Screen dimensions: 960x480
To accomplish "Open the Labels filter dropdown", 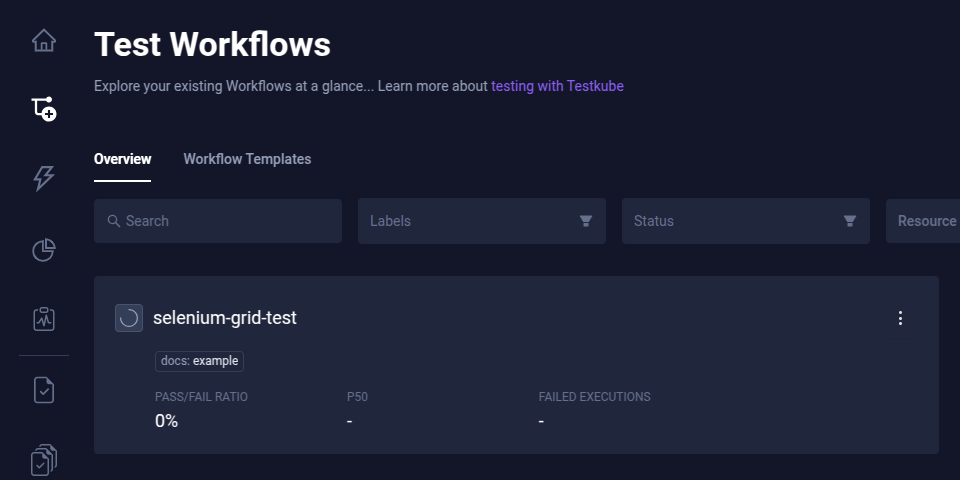I will click(482, 220).
